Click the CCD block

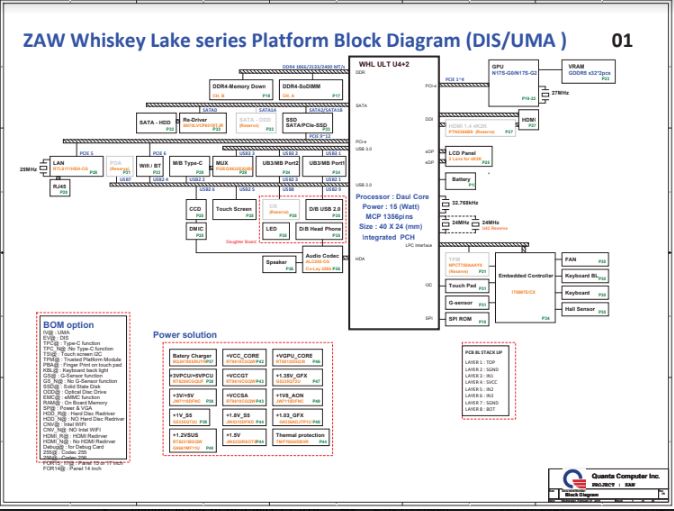[x=196, y=210]
